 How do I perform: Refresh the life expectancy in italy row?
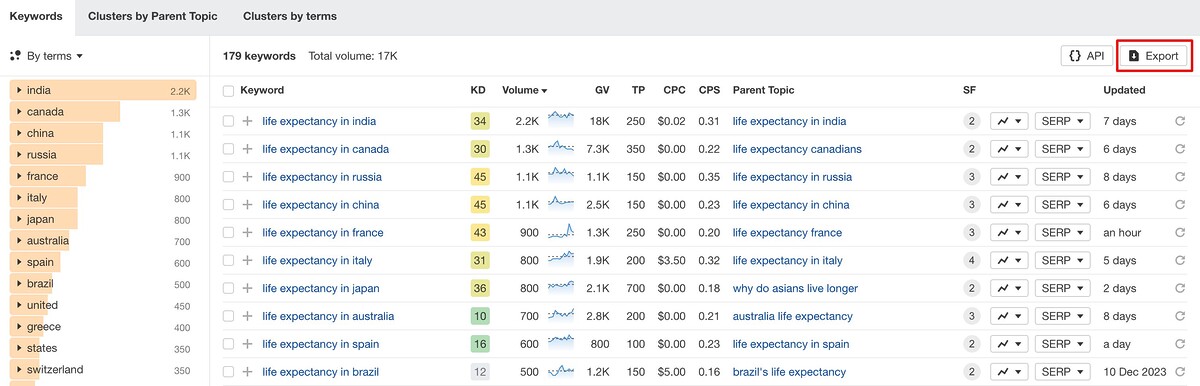click(1180, 261)
